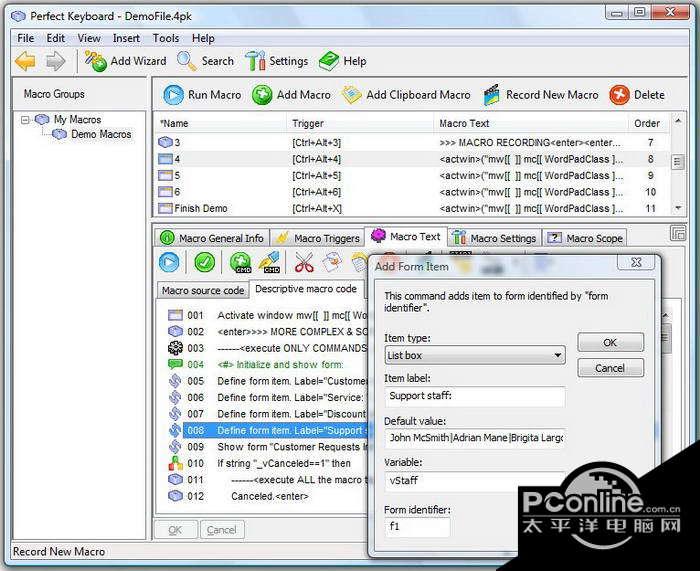
Task: Click the Help book toolbar item
Action: point(343,61)
